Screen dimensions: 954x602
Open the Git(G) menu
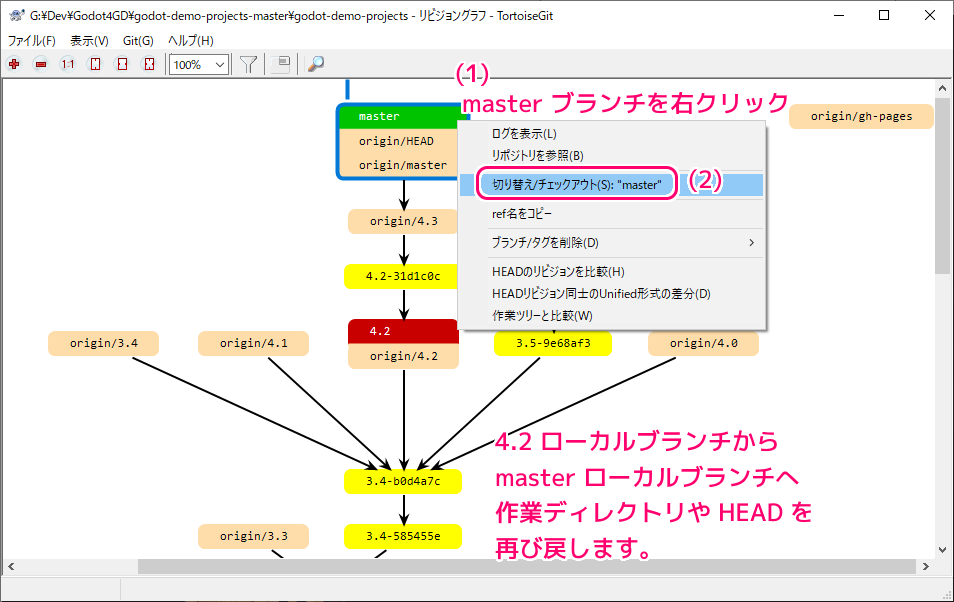[138, 41]
